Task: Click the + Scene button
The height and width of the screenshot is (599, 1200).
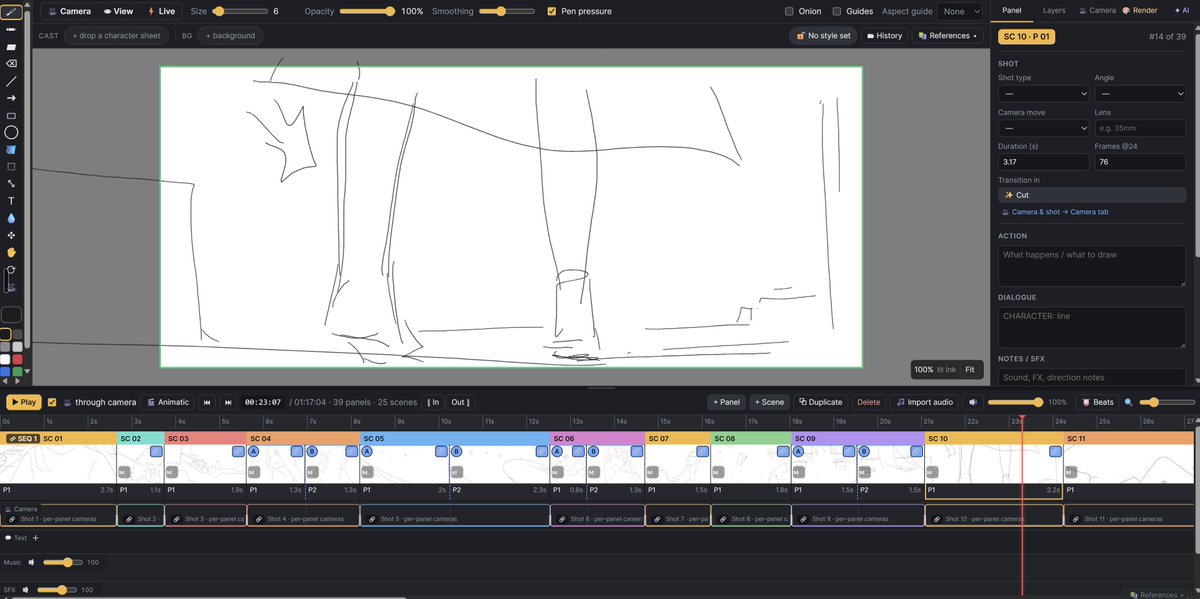Action: (x=770, y=402)
